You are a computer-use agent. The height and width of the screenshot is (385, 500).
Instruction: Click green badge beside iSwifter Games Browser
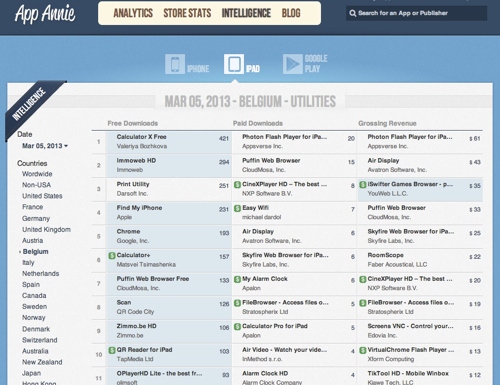pyautogui.click(x=363, y=185)
